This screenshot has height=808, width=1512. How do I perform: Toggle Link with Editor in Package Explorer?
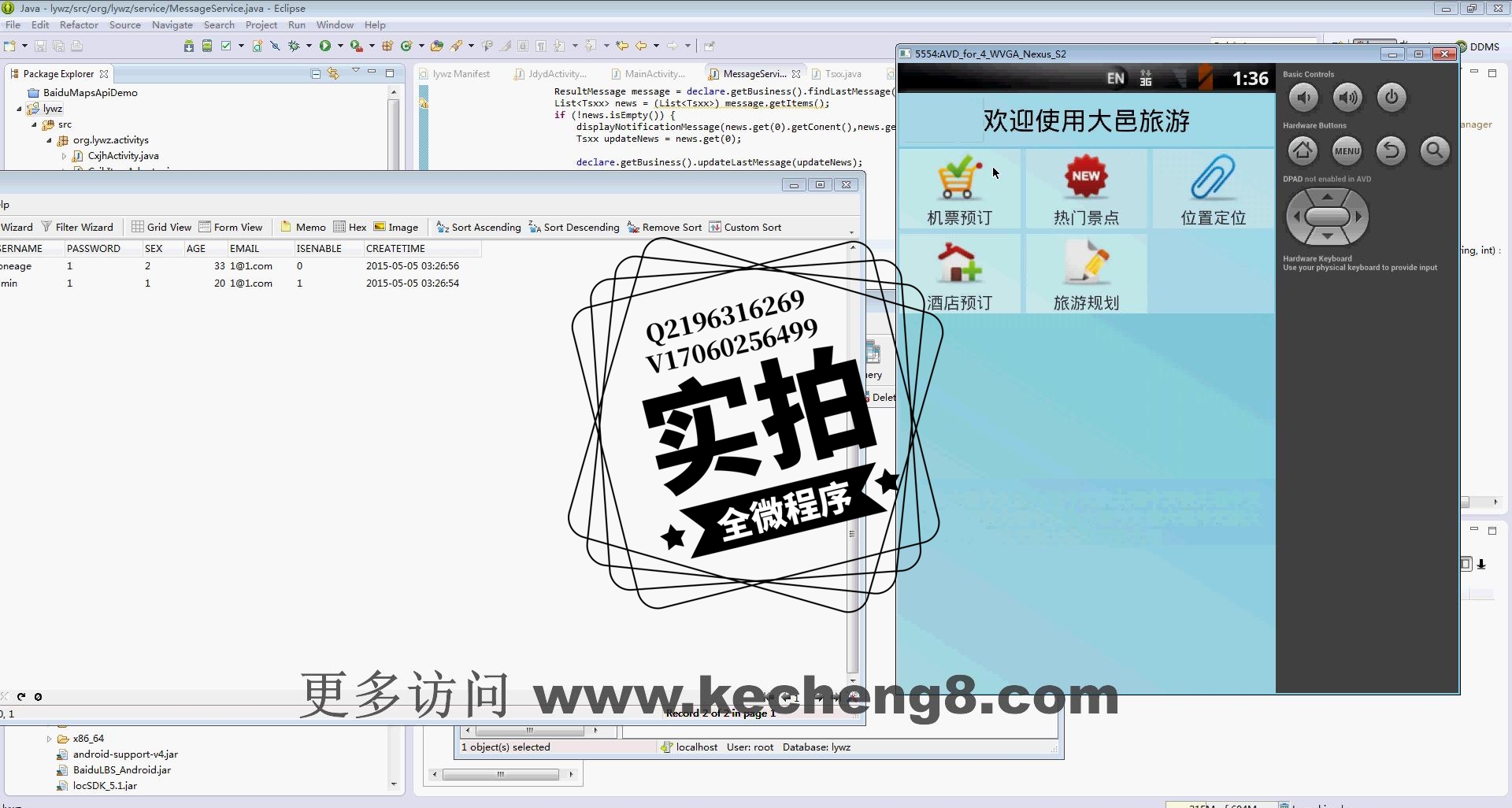click(x=333, y=73)
